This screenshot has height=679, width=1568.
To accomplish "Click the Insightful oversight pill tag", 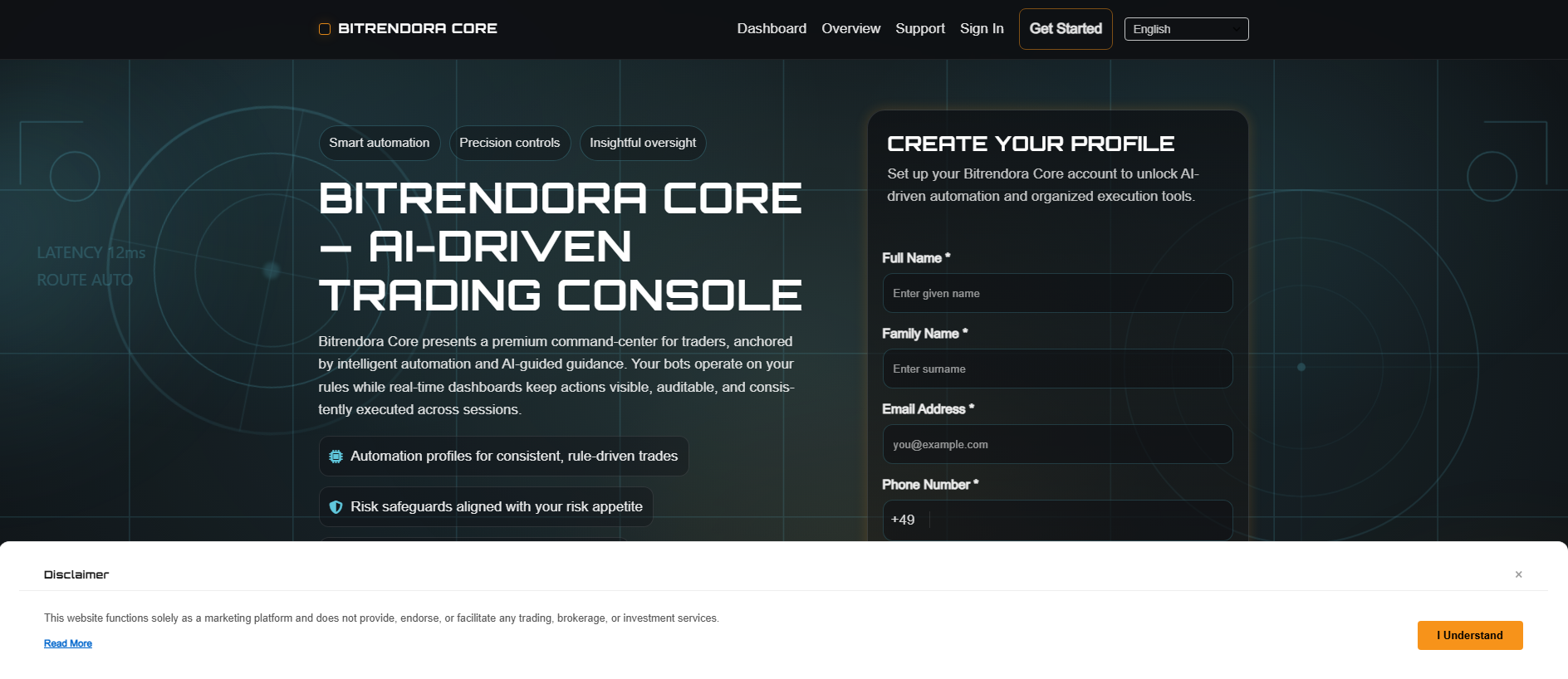I will point(643,143).
